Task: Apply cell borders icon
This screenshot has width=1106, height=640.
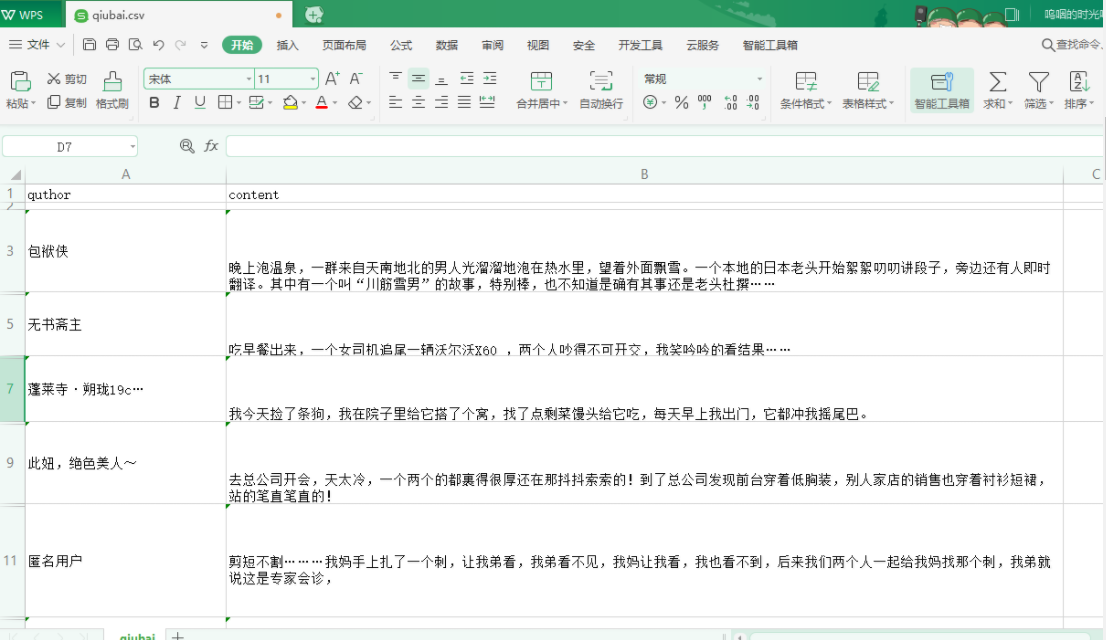Action: pyautogui.click(x=225, y=103)
